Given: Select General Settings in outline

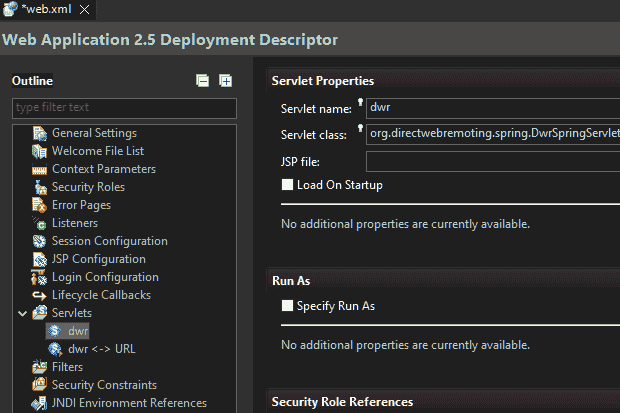Looking at the screenshot, I should coord(95,133).
